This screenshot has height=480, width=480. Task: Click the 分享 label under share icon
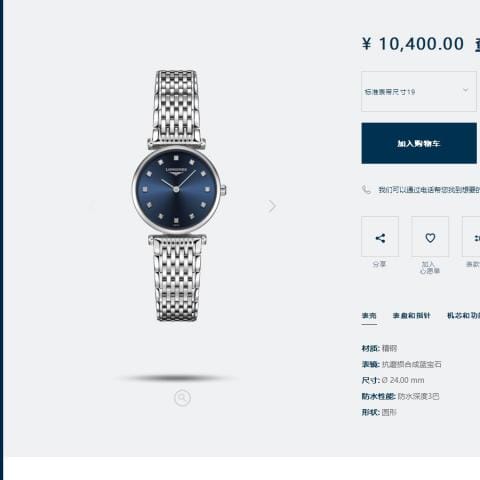click(379, 264)
